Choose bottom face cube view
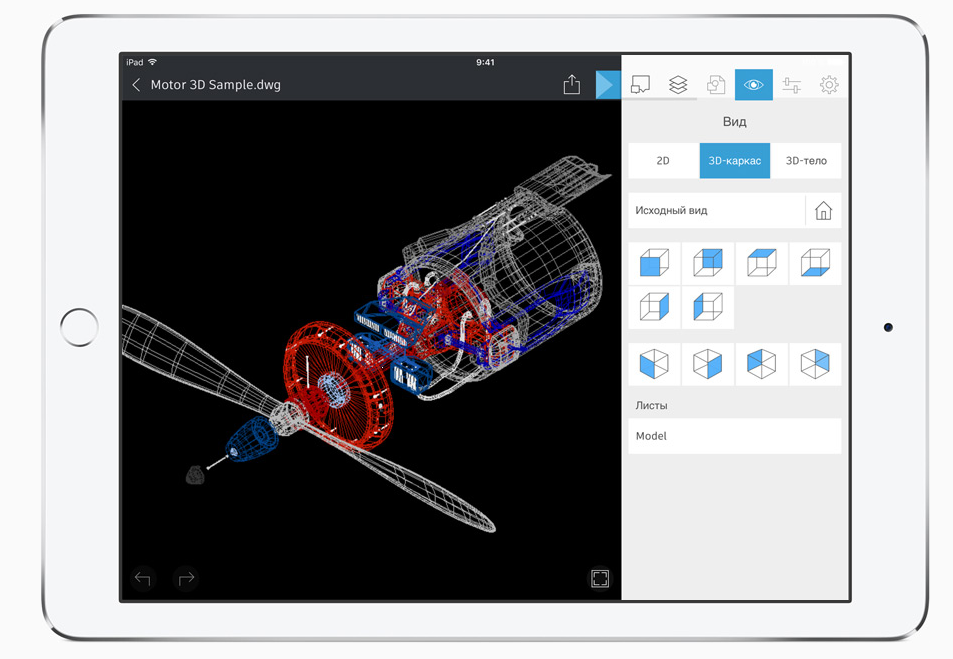Screen dimensions: 953x659 (815, 263)
